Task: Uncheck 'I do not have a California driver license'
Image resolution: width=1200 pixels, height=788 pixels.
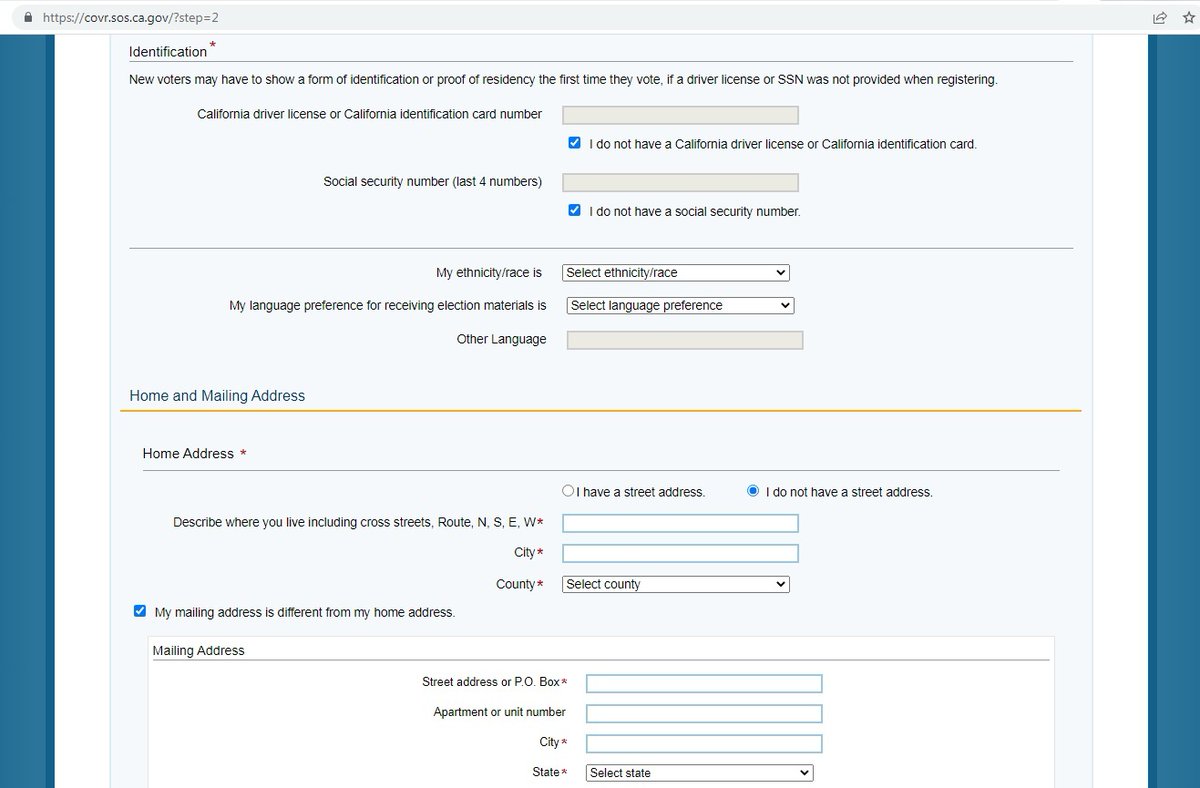Action: [x=574, y=143]
